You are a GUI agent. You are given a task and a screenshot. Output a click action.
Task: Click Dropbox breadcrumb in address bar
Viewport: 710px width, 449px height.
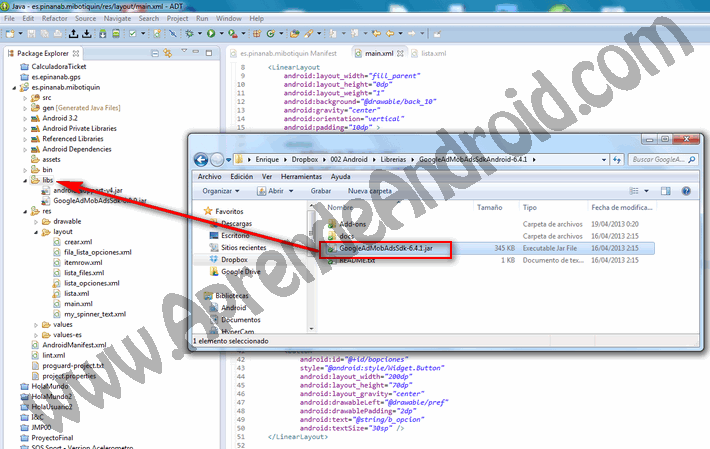305,159
